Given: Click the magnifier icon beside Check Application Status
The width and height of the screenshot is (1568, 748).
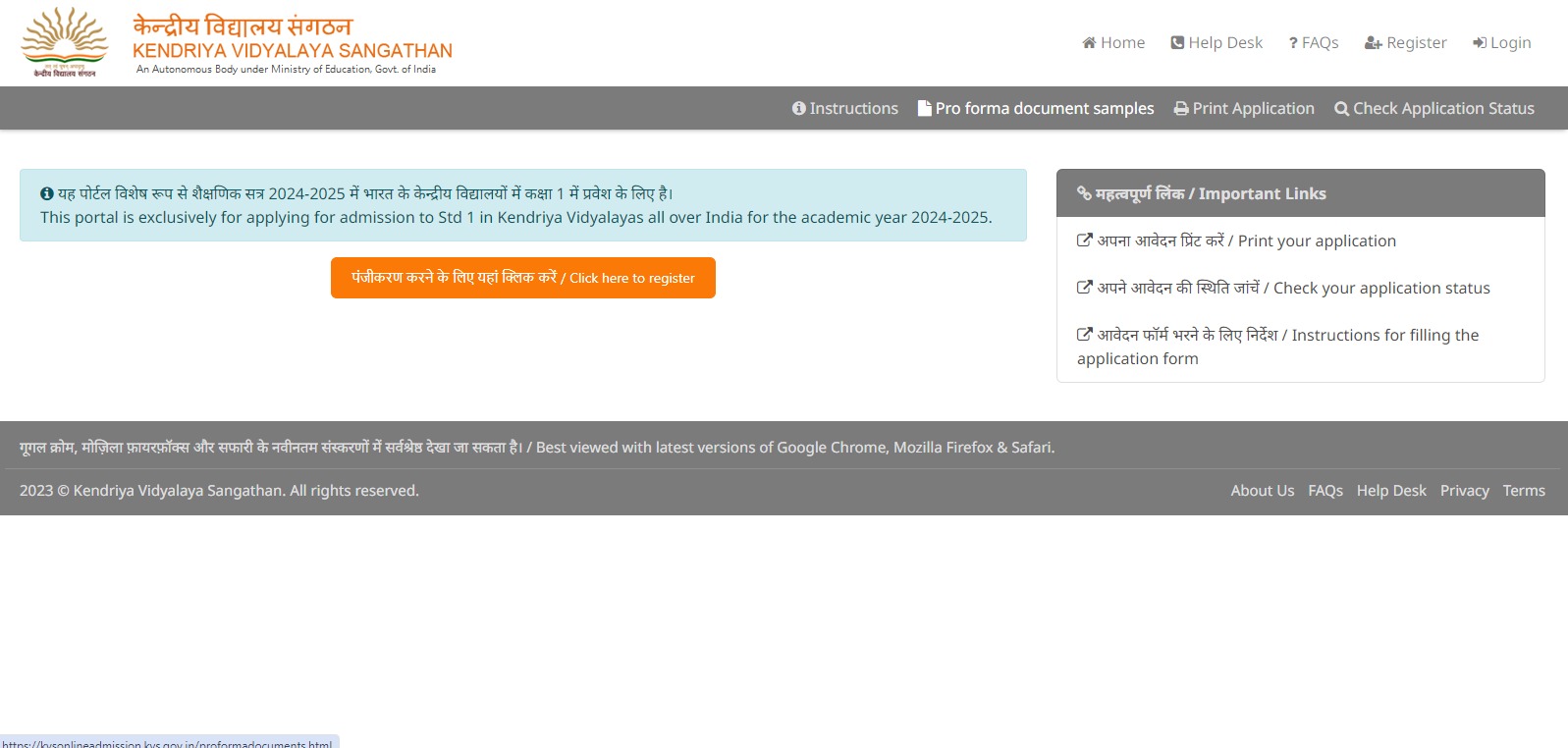Looking at the screenshot, I should tap(1341, 108).
